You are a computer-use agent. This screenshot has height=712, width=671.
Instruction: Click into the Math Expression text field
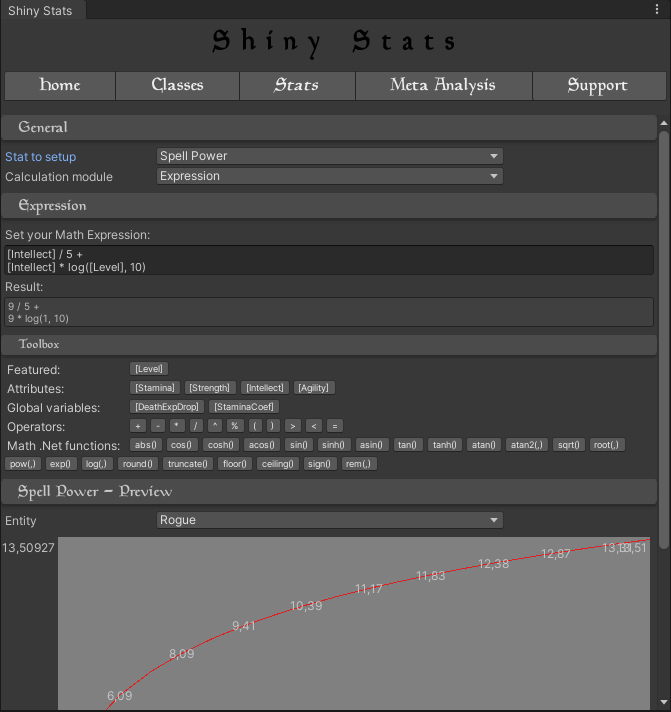tap(328, 260)
